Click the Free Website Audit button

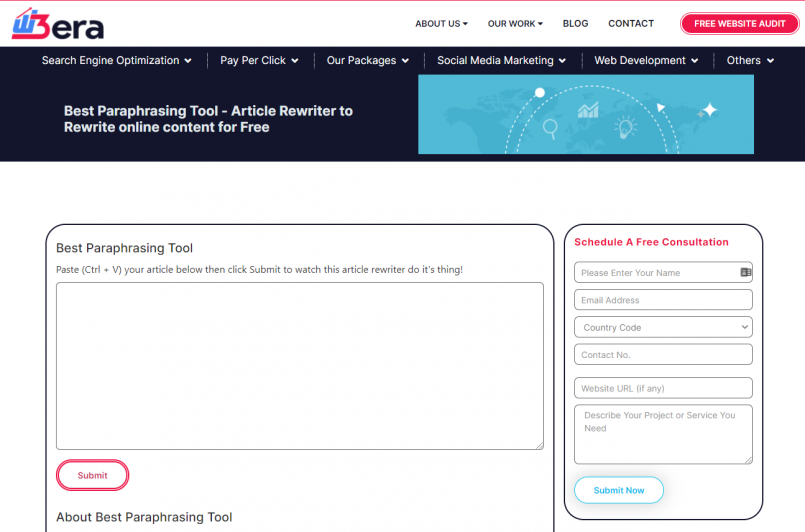coord(739,24)
